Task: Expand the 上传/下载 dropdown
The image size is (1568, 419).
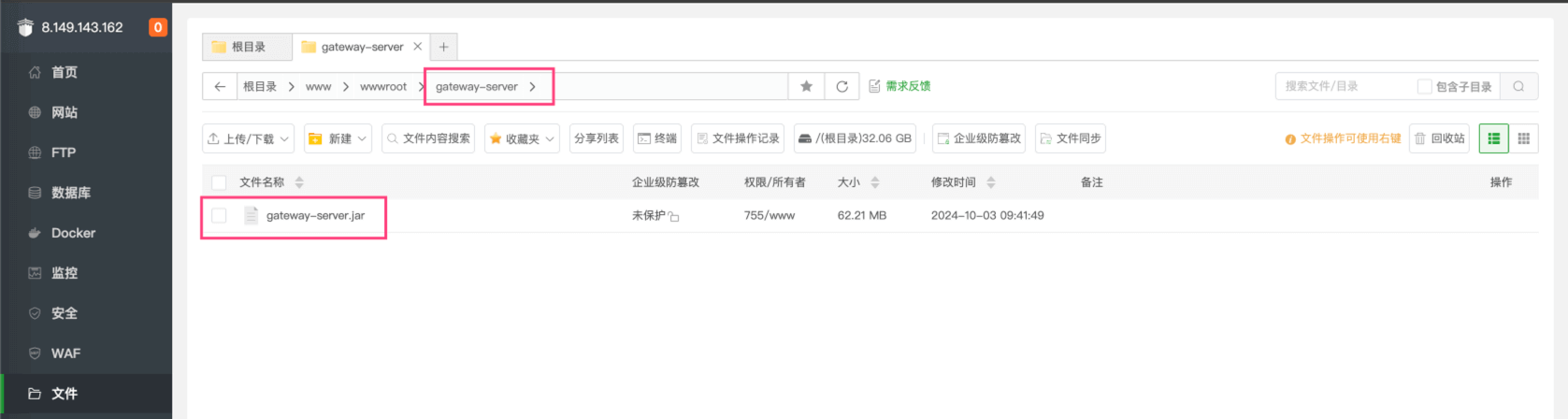Action: [248, 138]
